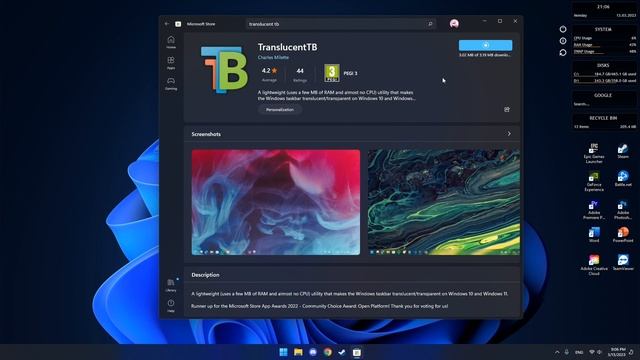Viewport: 640px width, 360px height.
Task: Click the D: disk usage row
Action: point(605,81)
